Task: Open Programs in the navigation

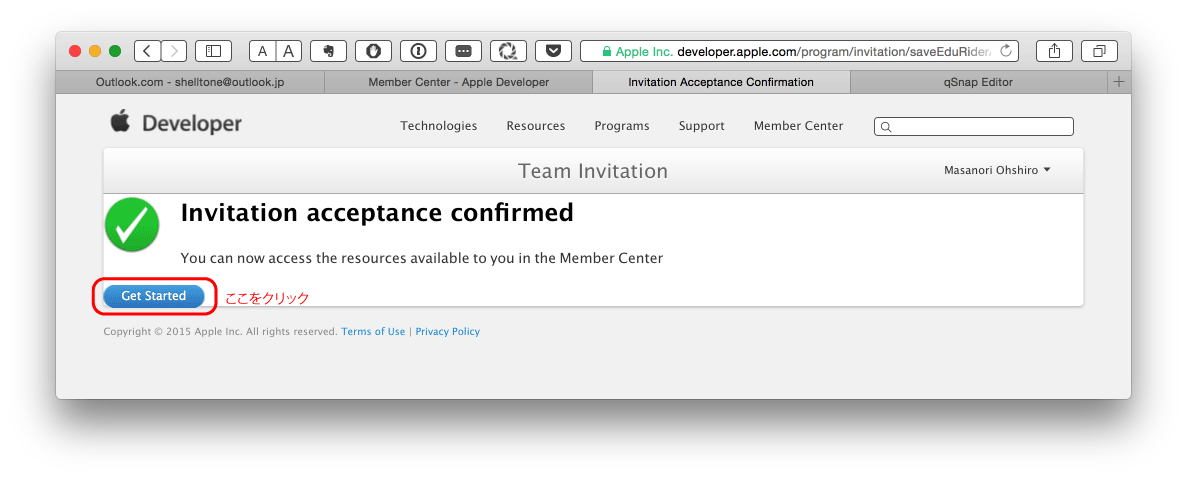Action: 622,126
